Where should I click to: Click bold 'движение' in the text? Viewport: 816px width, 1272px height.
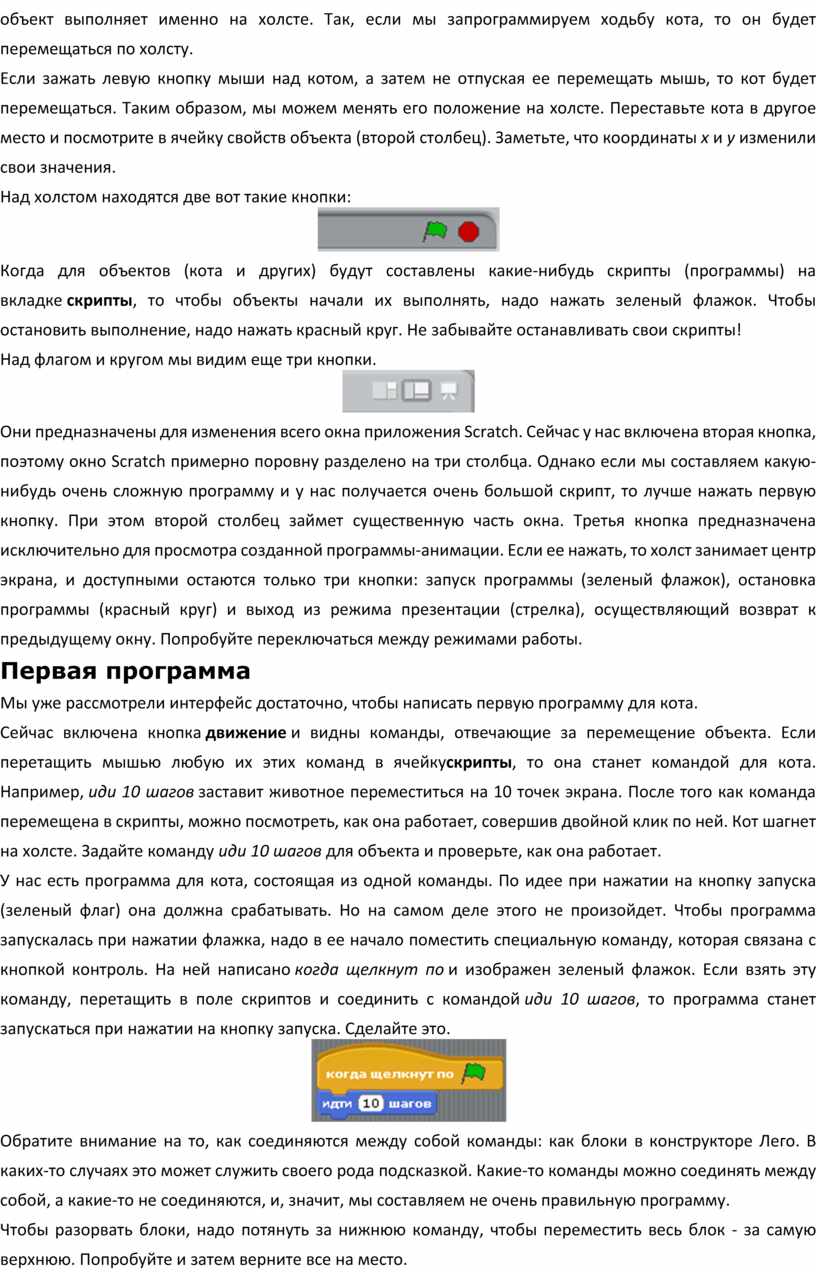pyautogui.click(x=245, y=735)
